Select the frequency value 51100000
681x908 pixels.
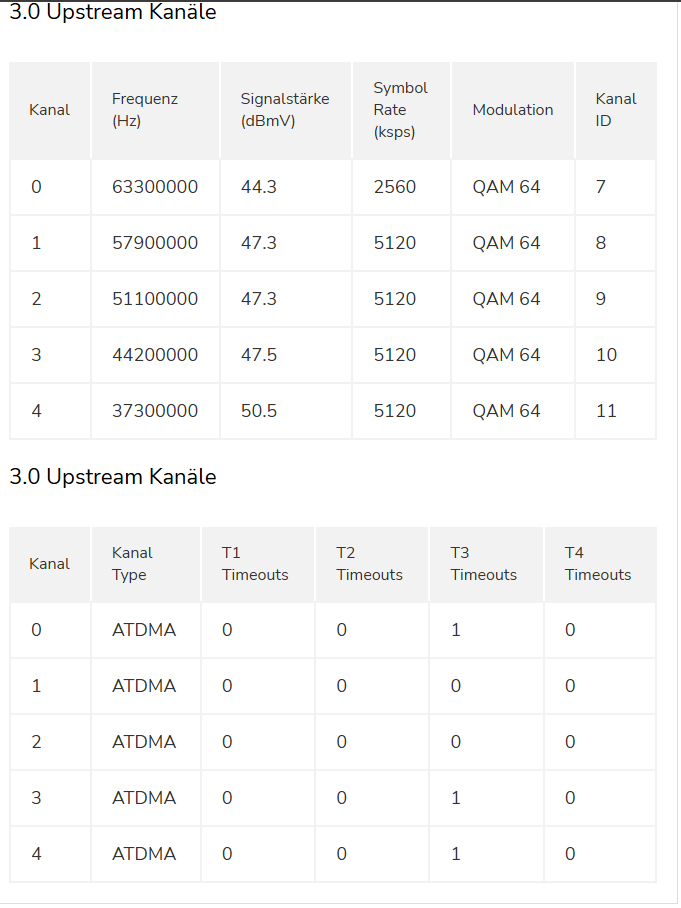point(155,299)
